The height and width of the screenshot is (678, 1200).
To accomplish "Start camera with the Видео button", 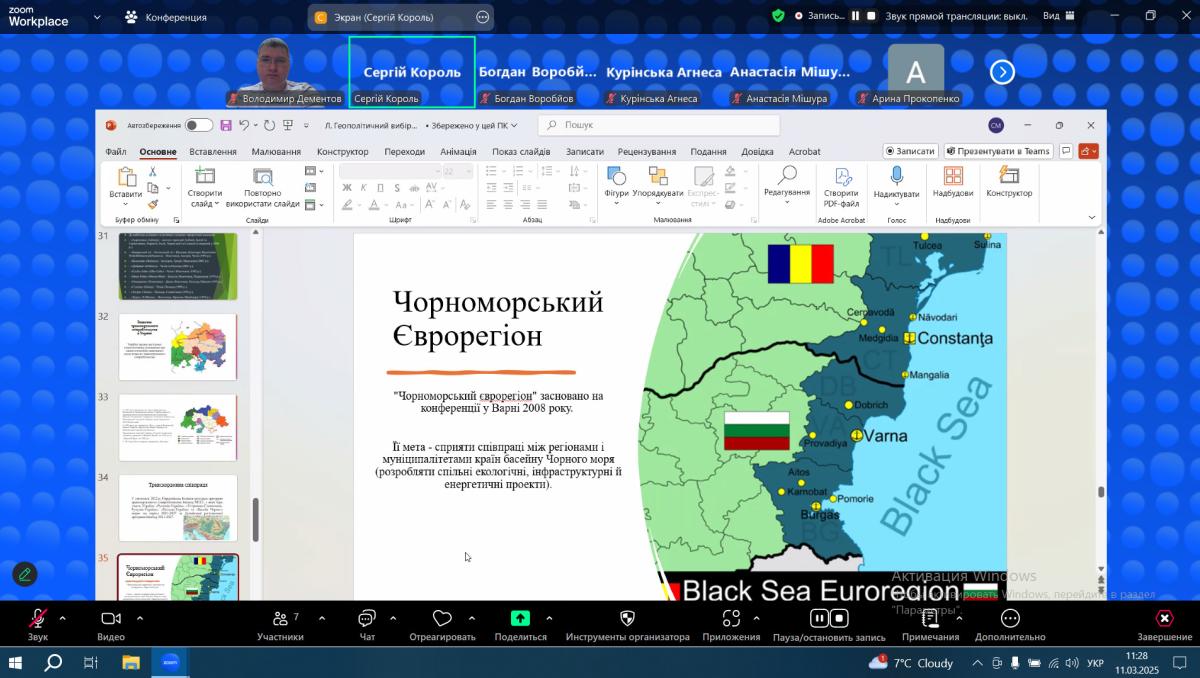I will (x=111, y=619).
